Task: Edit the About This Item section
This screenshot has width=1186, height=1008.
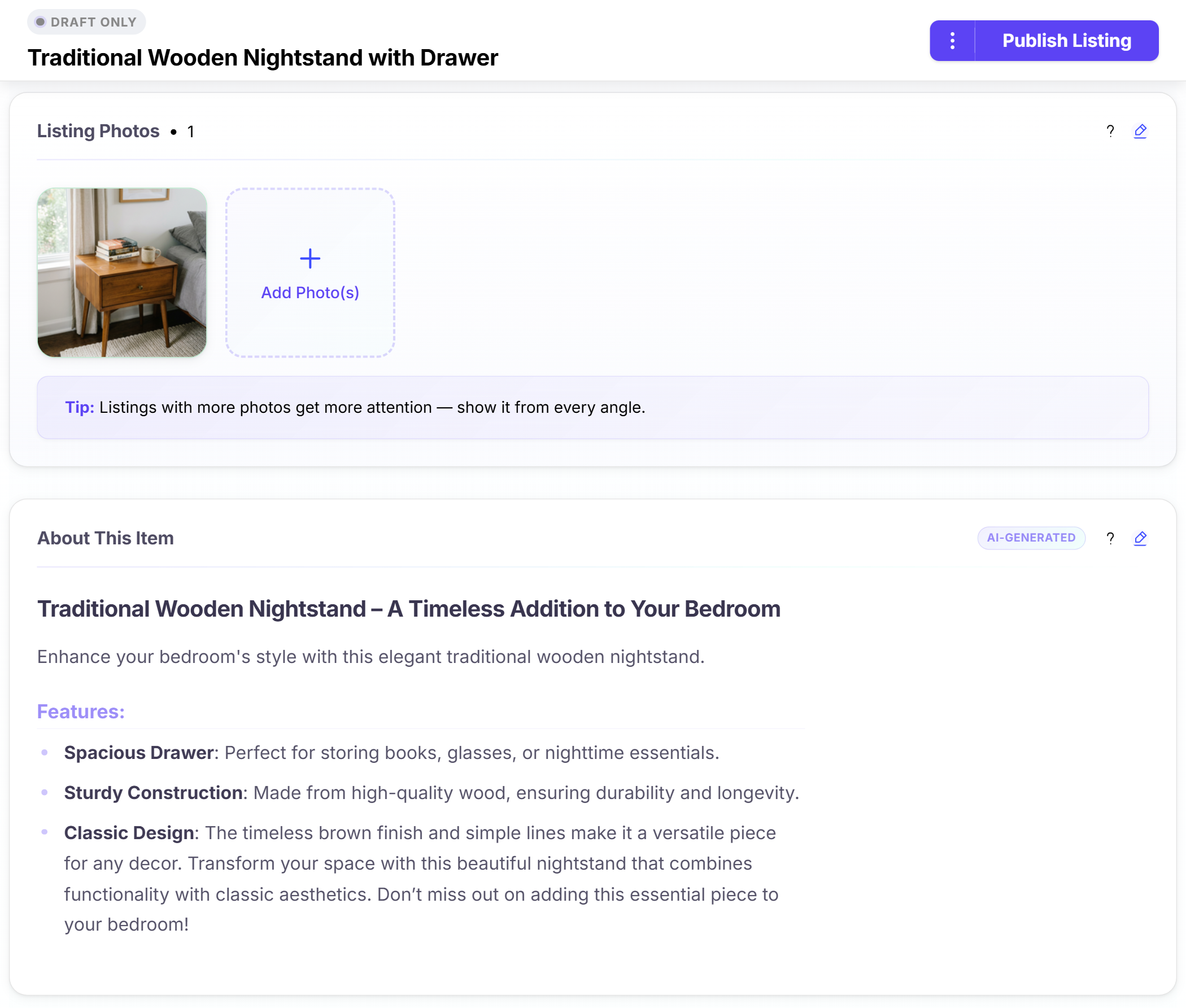Action: (1140, 538)
